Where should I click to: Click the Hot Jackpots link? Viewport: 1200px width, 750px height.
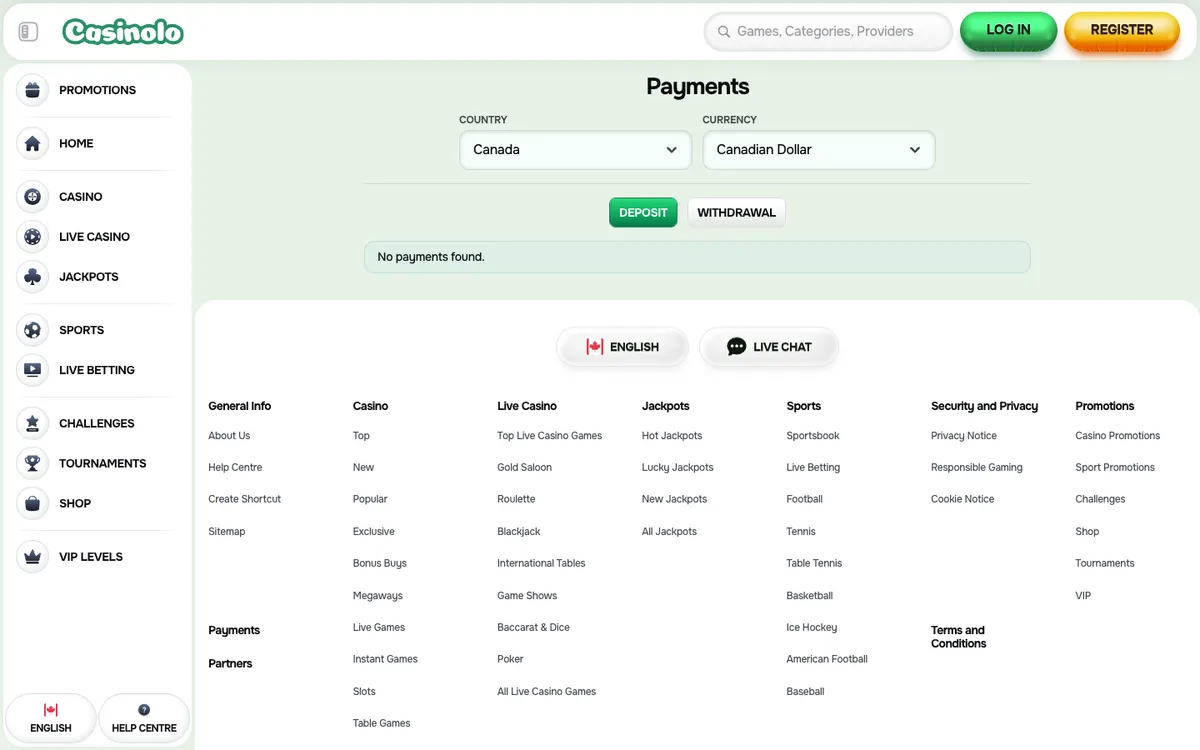(672, 436)
